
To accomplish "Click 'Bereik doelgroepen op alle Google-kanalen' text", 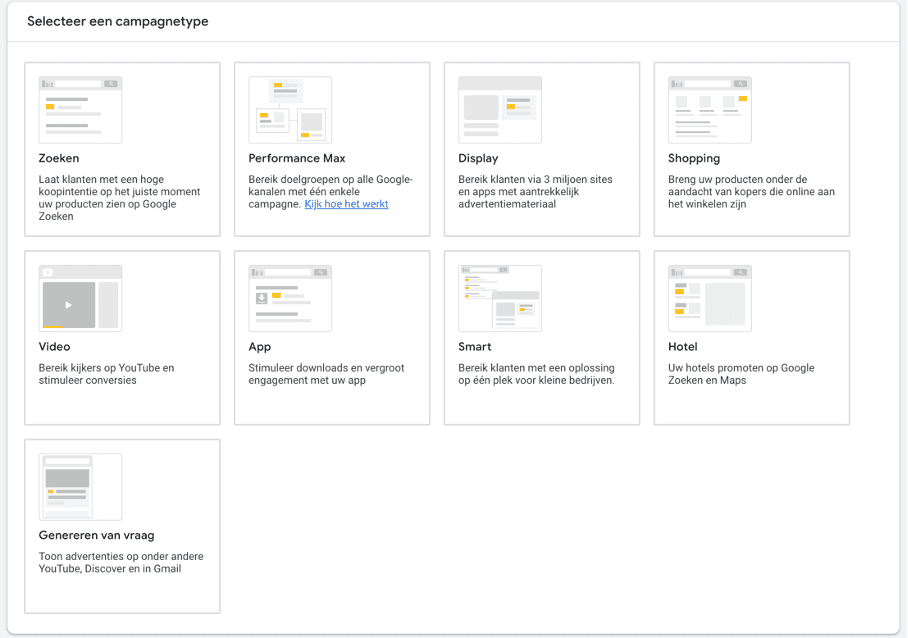I will pyautogui.click(x=331, y=192).
